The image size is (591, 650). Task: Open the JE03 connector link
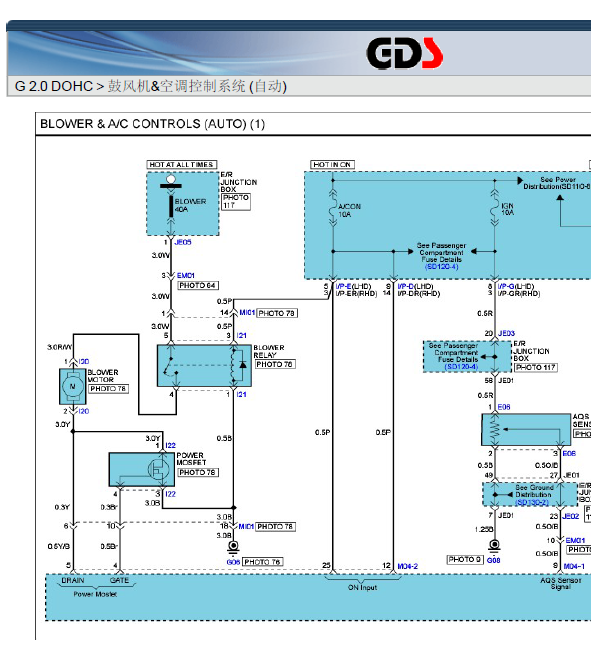coord(506,333)
